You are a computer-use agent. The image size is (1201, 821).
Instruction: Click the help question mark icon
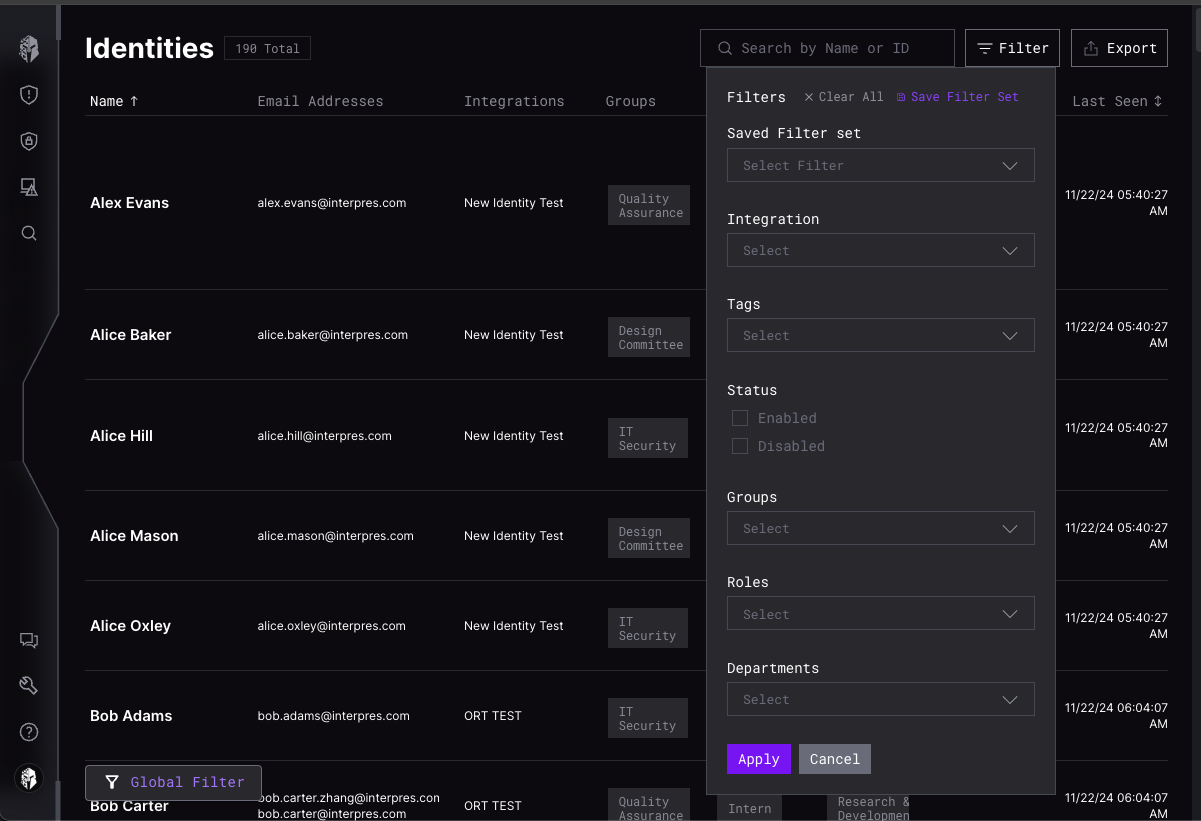[x=29, y=732]
